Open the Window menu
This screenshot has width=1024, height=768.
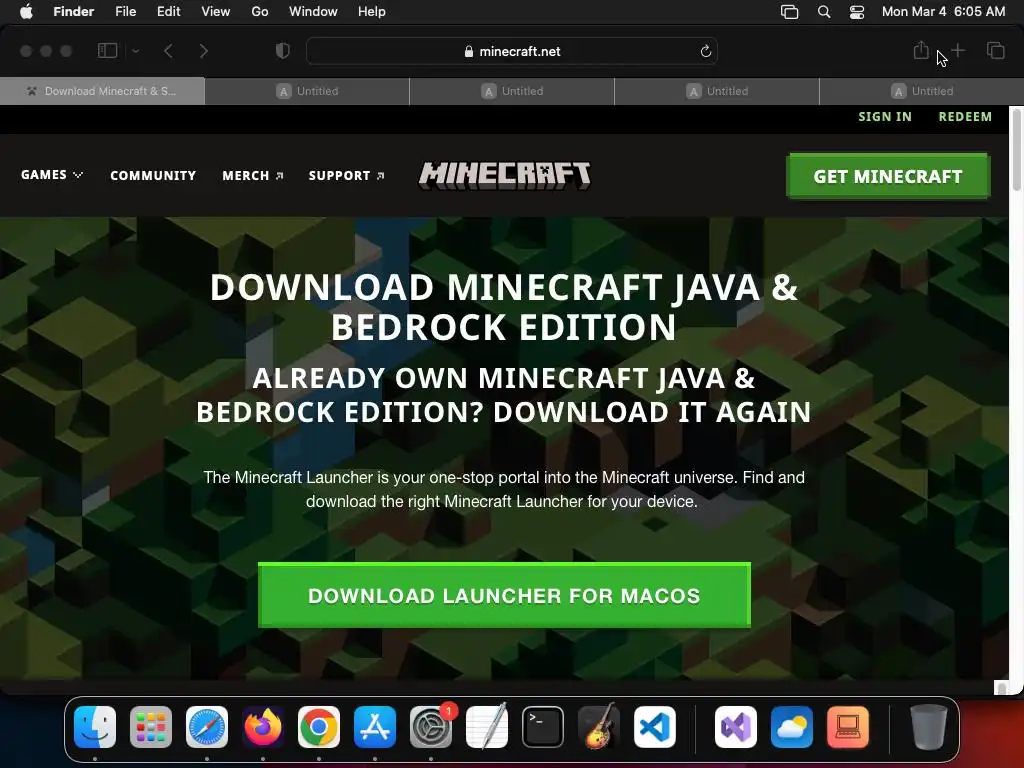tap(313, 12)
